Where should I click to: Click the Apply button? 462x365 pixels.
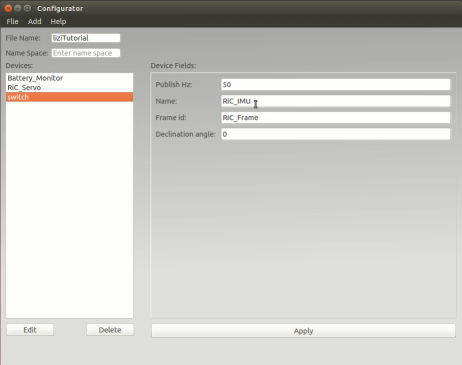(303, 331)
